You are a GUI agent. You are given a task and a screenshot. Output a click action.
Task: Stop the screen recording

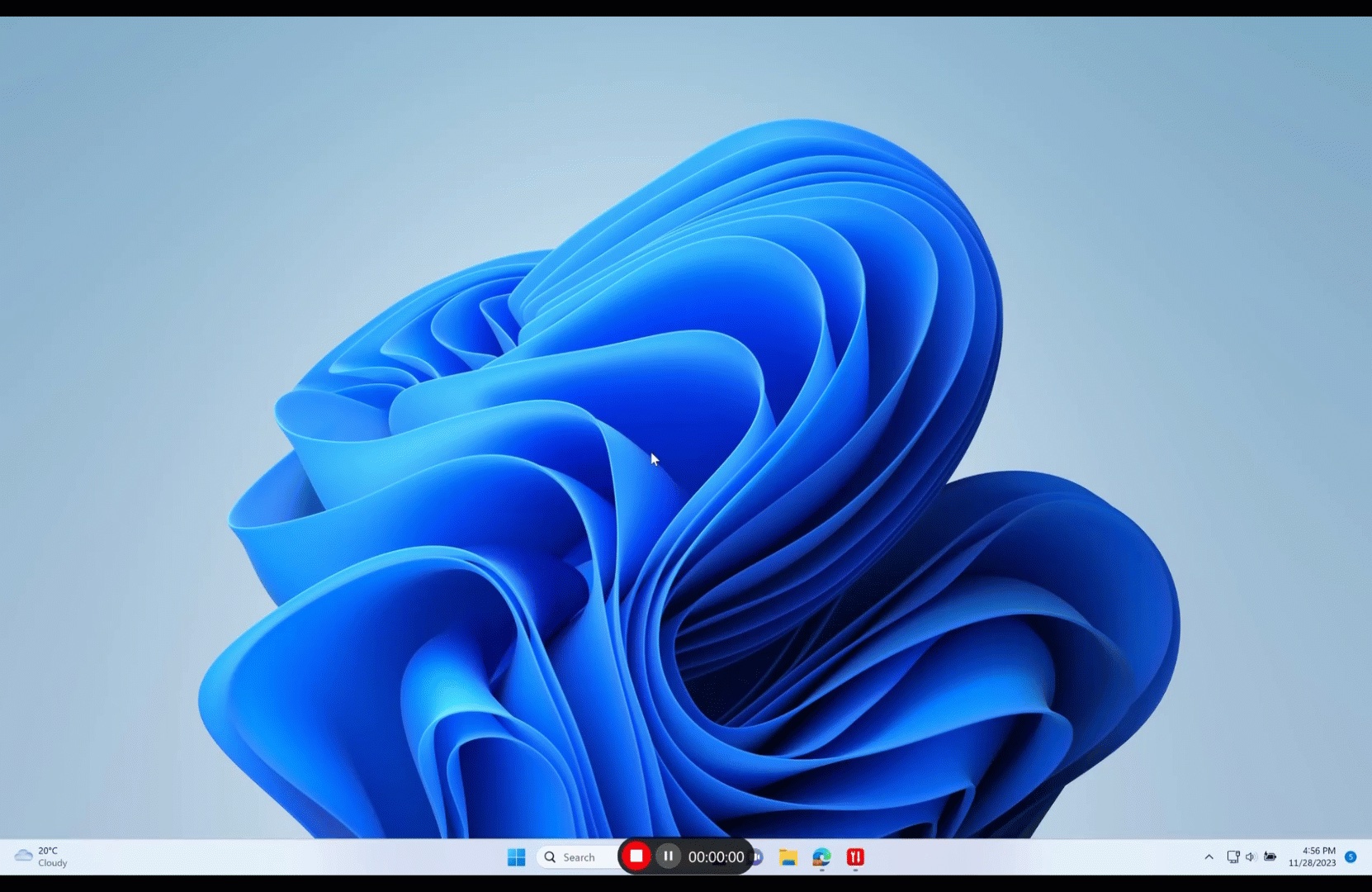coord(636,856)
